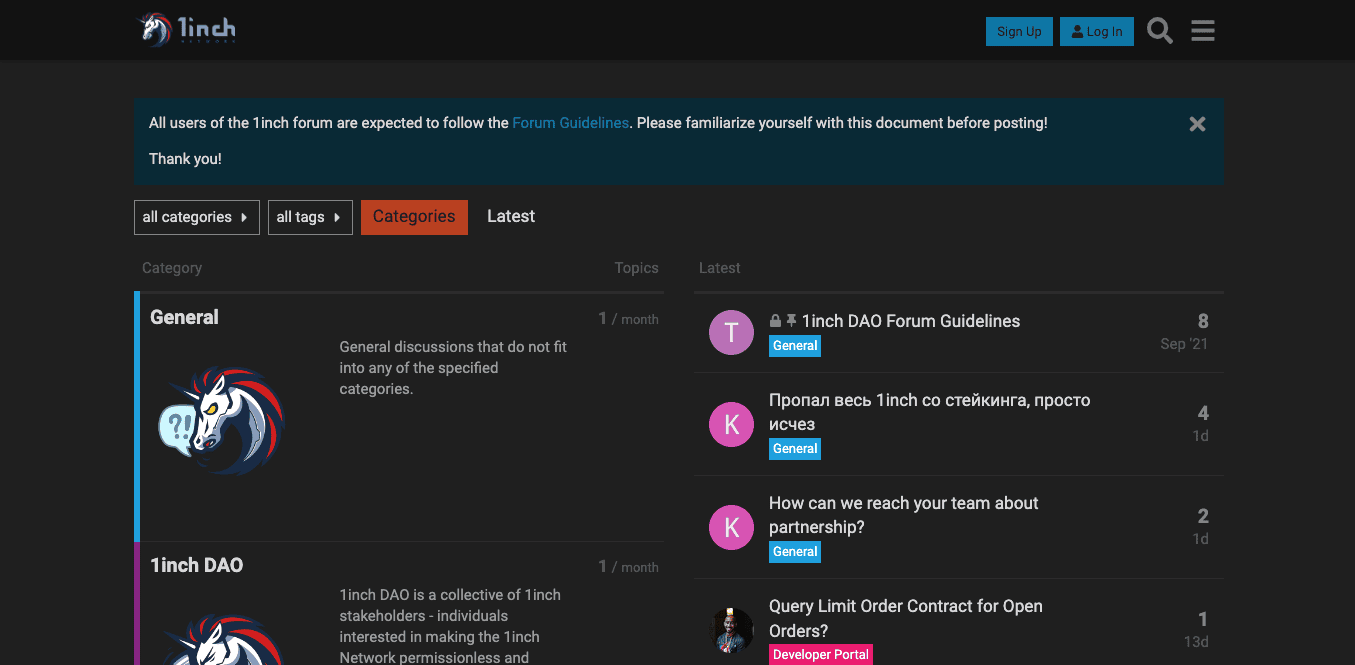The width and height of the screenshot is (1355, 665).
Task: Click the 1inch unicorn logo in header
Action: point(187,30)
